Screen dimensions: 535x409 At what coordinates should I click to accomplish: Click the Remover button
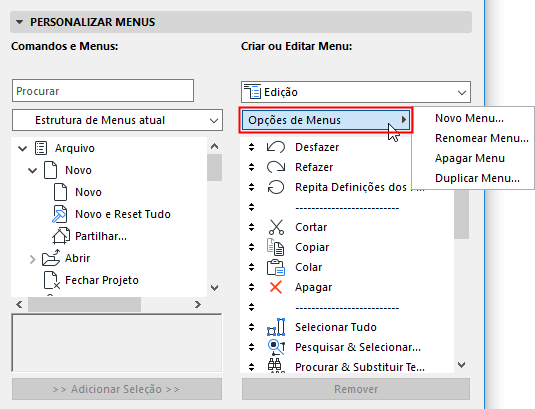pos(356,389)
